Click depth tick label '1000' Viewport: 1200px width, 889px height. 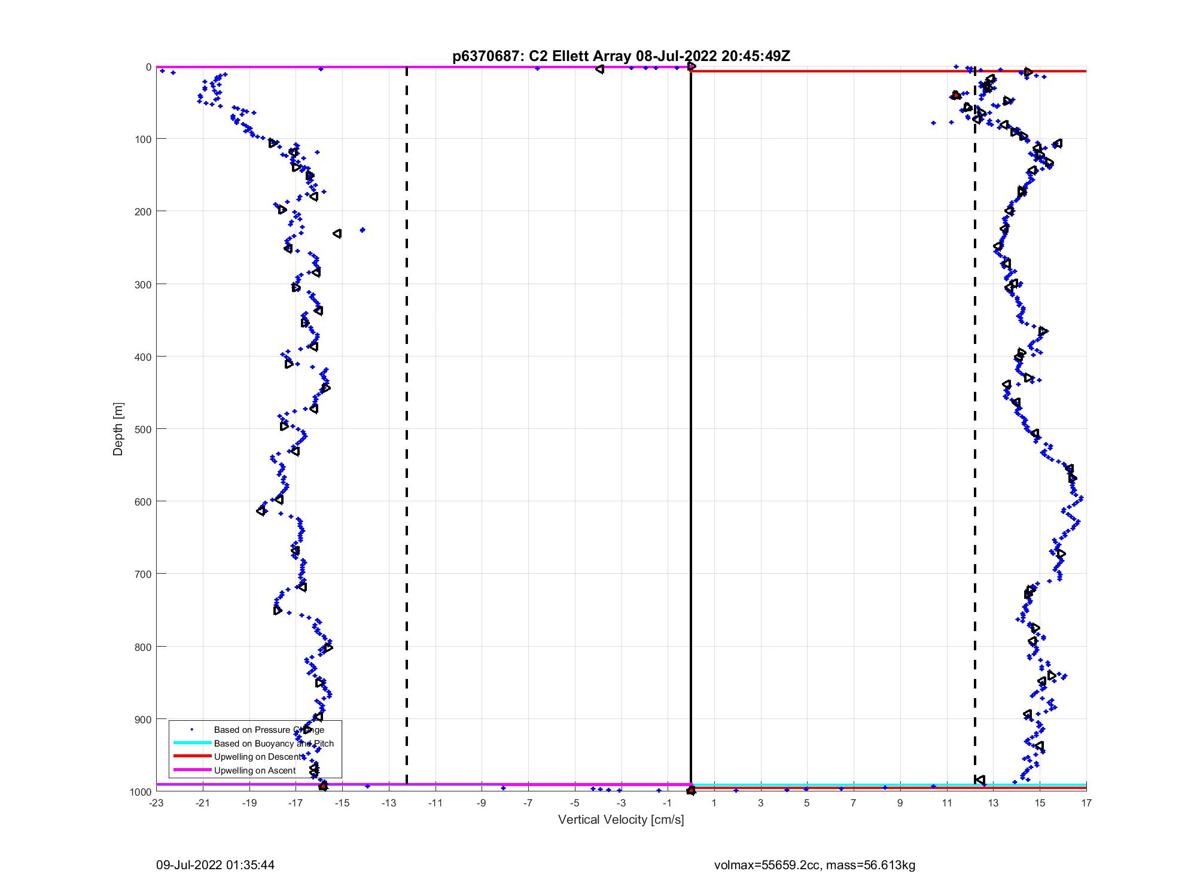pos(140,792)
